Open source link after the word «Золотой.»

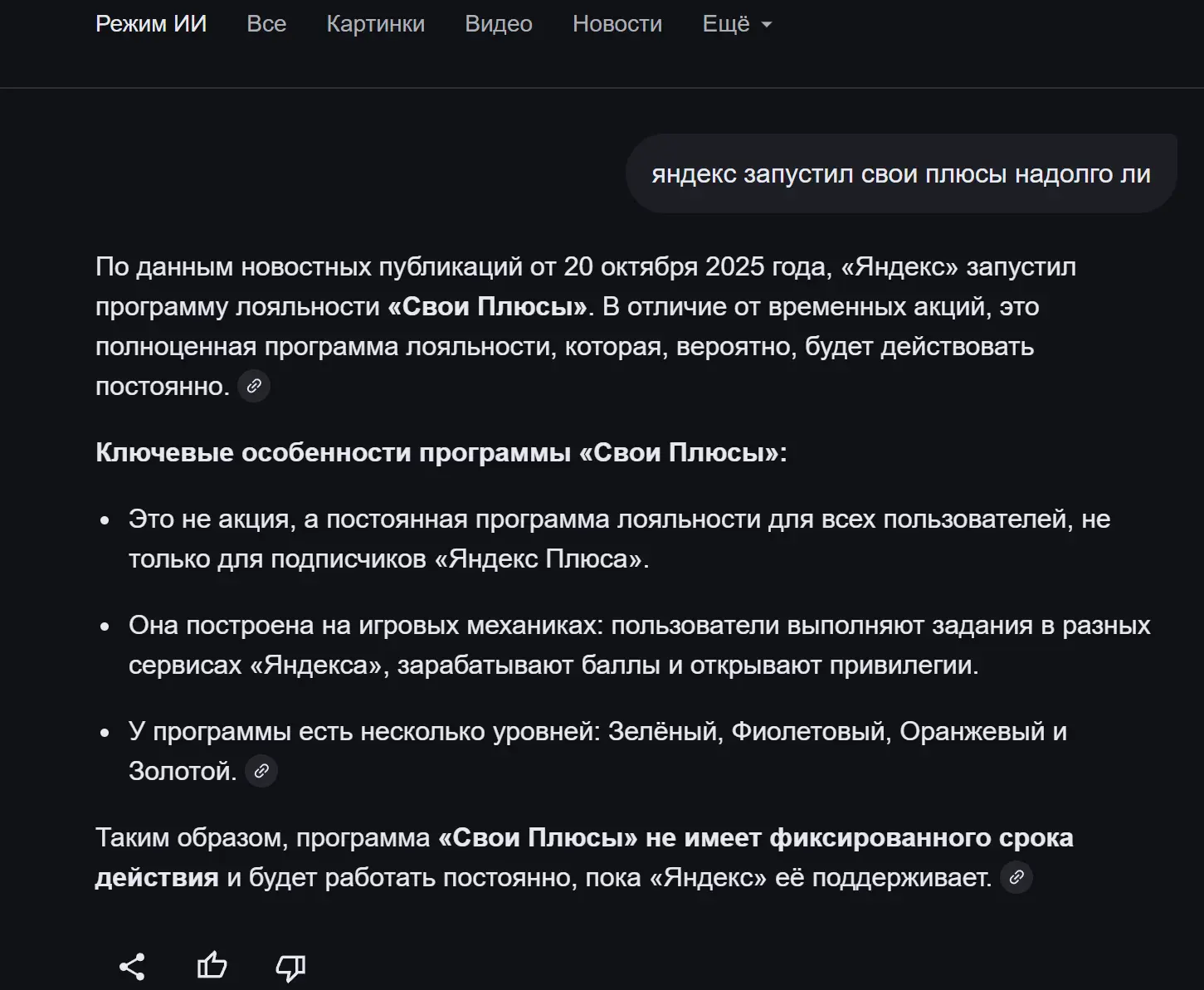261,771
